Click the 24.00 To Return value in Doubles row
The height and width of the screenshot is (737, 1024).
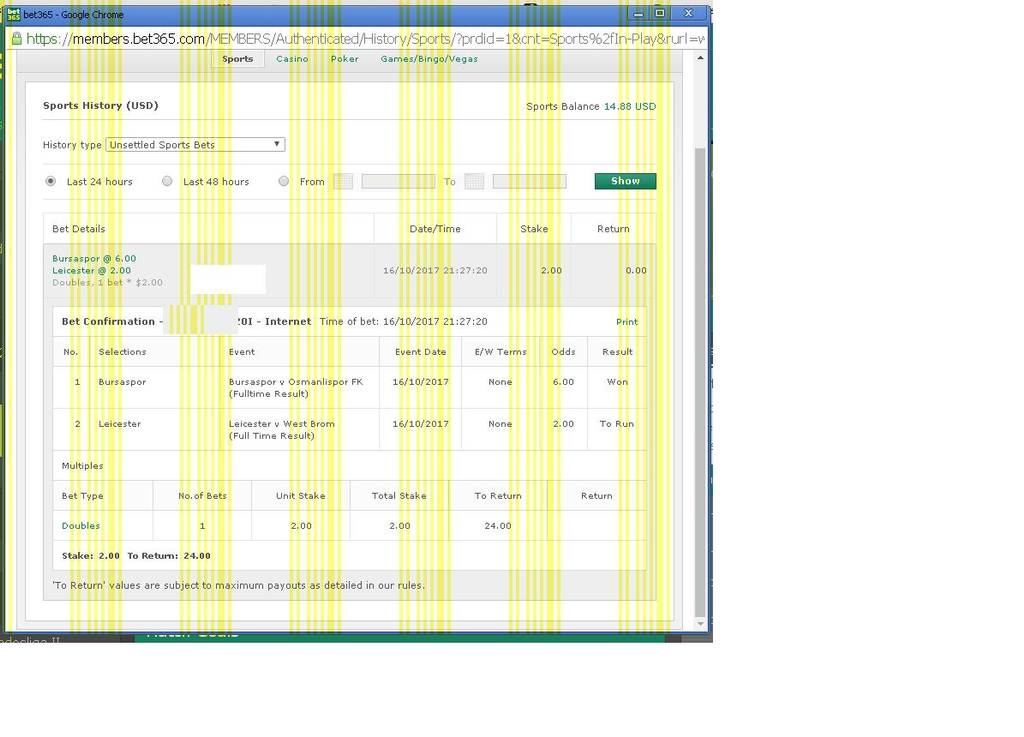pos(498,525)
